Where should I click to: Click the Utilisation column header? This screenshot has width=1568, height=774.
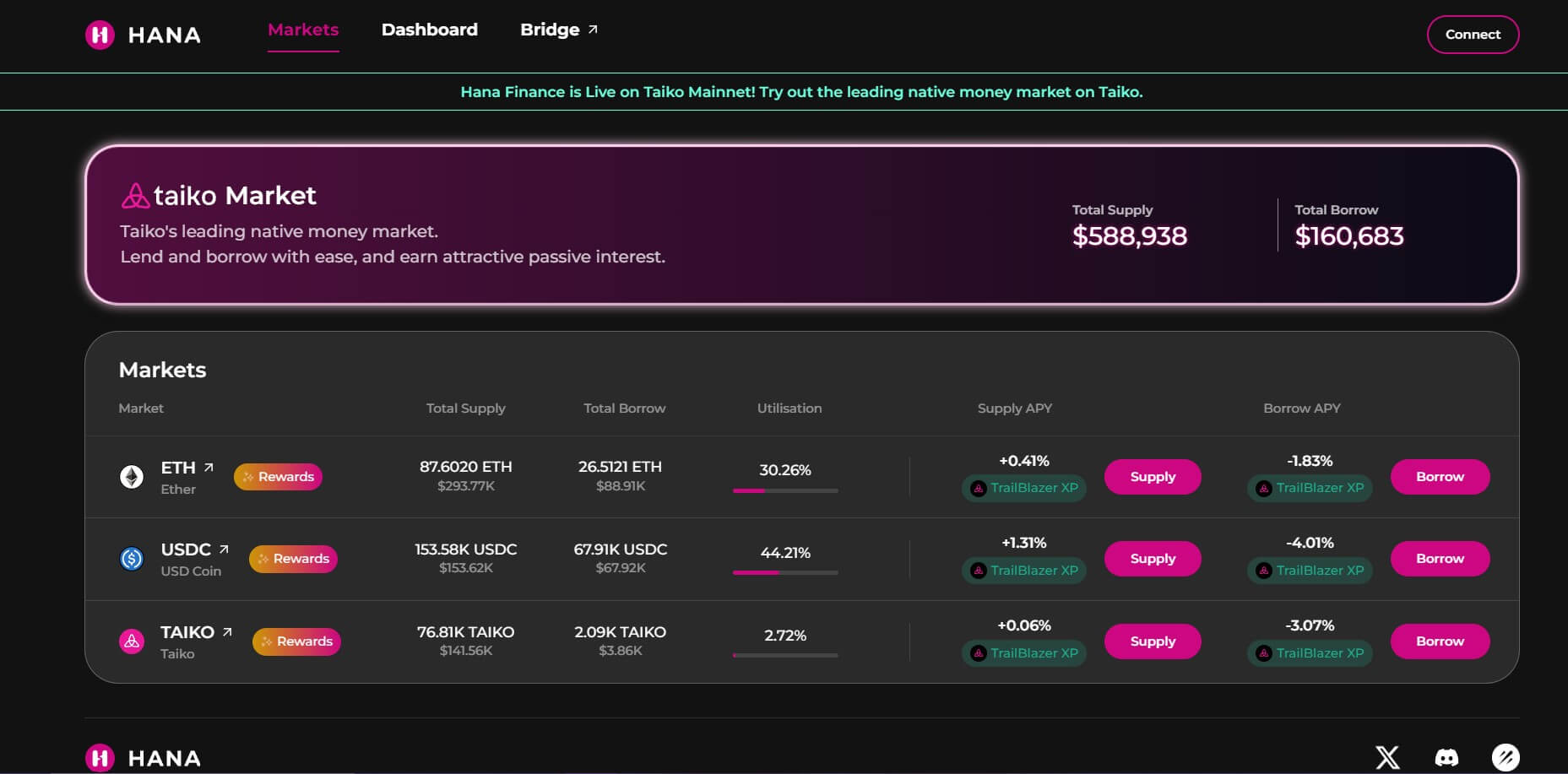[789, 409]
